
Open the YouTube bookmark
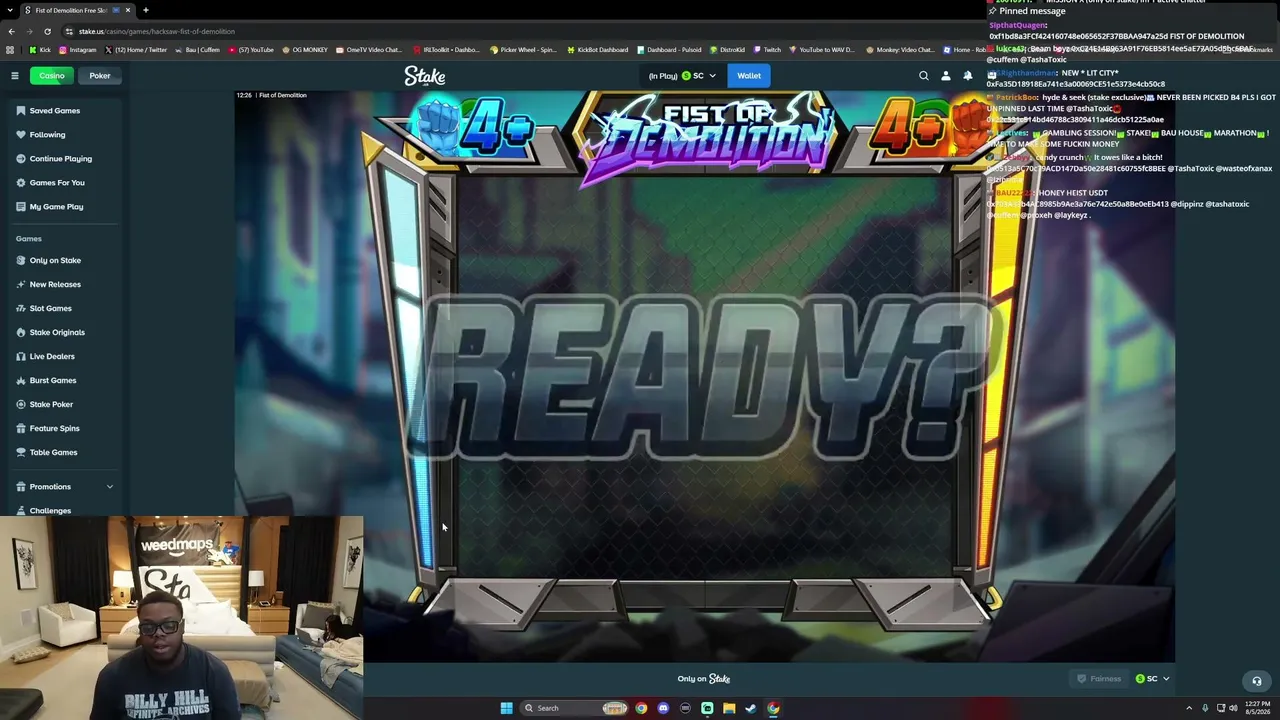(251, 50)
